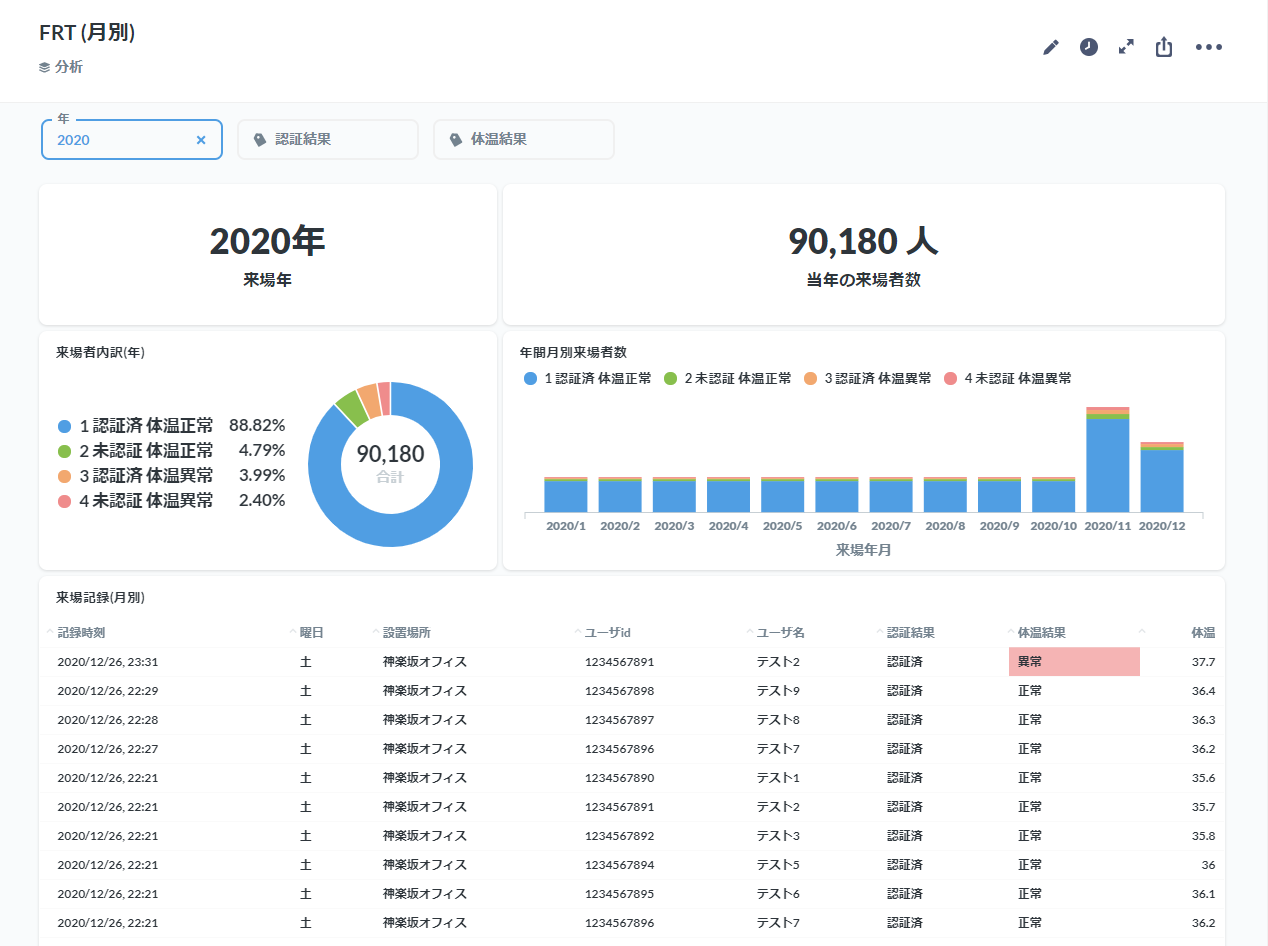Sort by the ユーザid column header
The image size is (1268, 946).
coord(608,633)
